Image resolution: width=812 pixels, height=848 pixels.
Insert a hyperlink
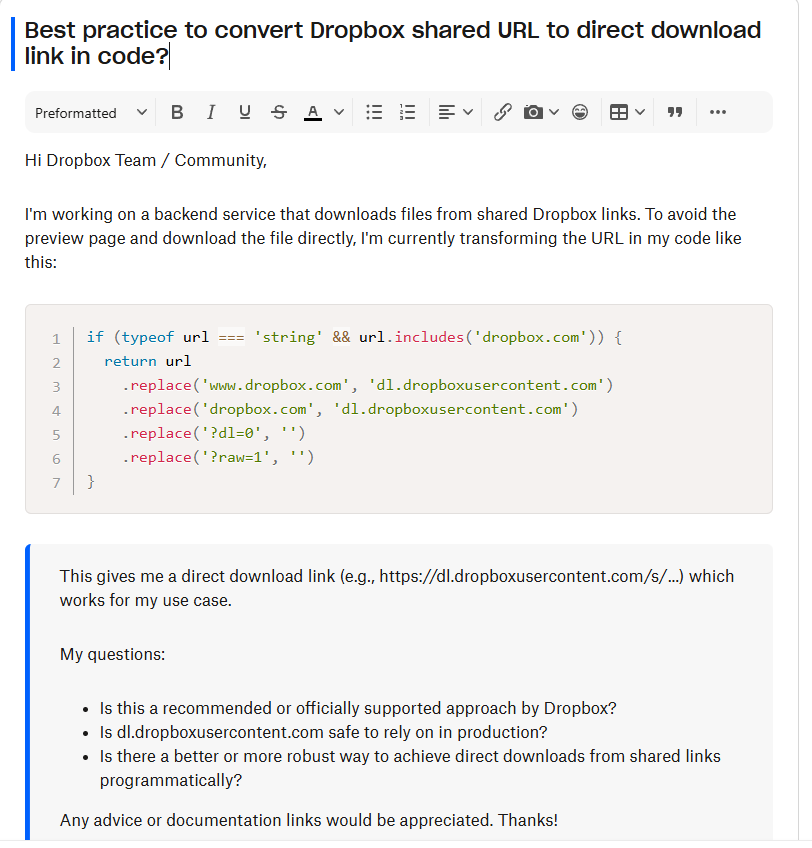tap(502, 112)
